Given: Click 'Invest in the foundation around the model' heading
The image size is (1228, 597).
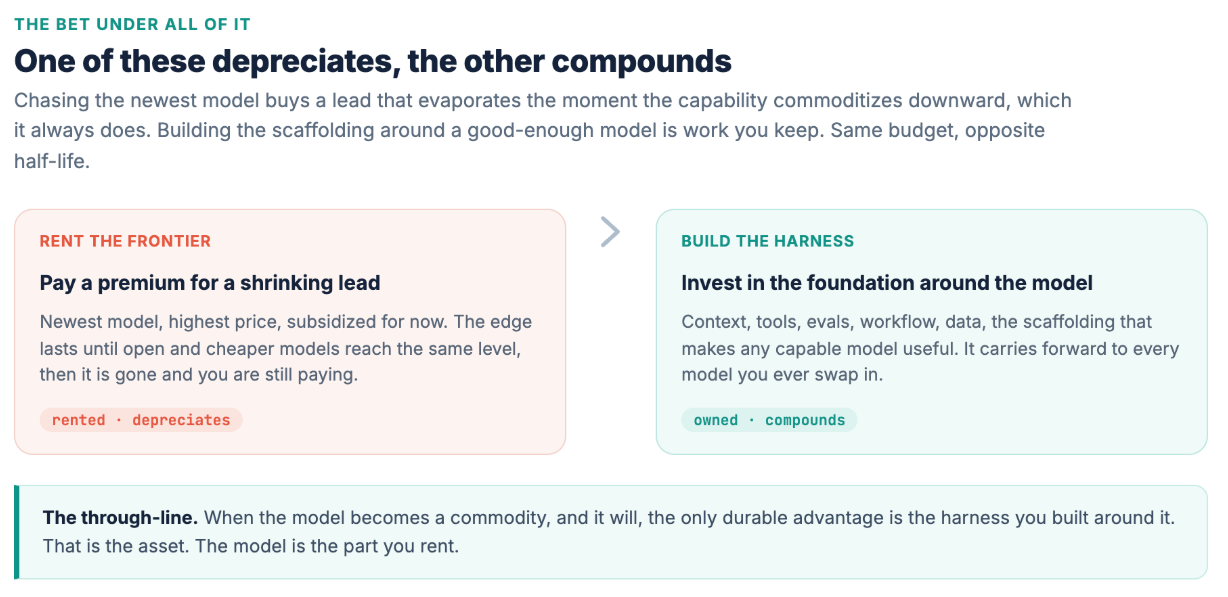Looking at the screenshot, I should (887, 283).
